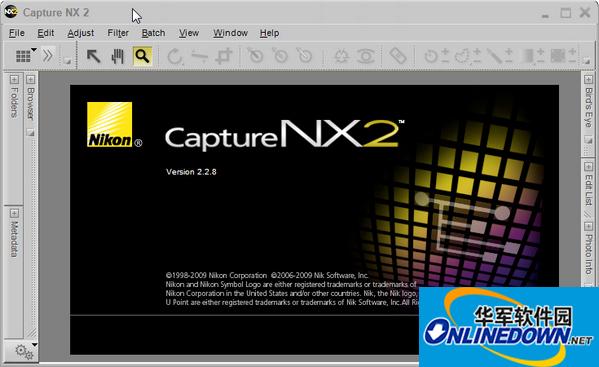Set Fill/Remove tool to minus mode
The height and width of the screenshot is (367, 599).
tap(572, 61)
